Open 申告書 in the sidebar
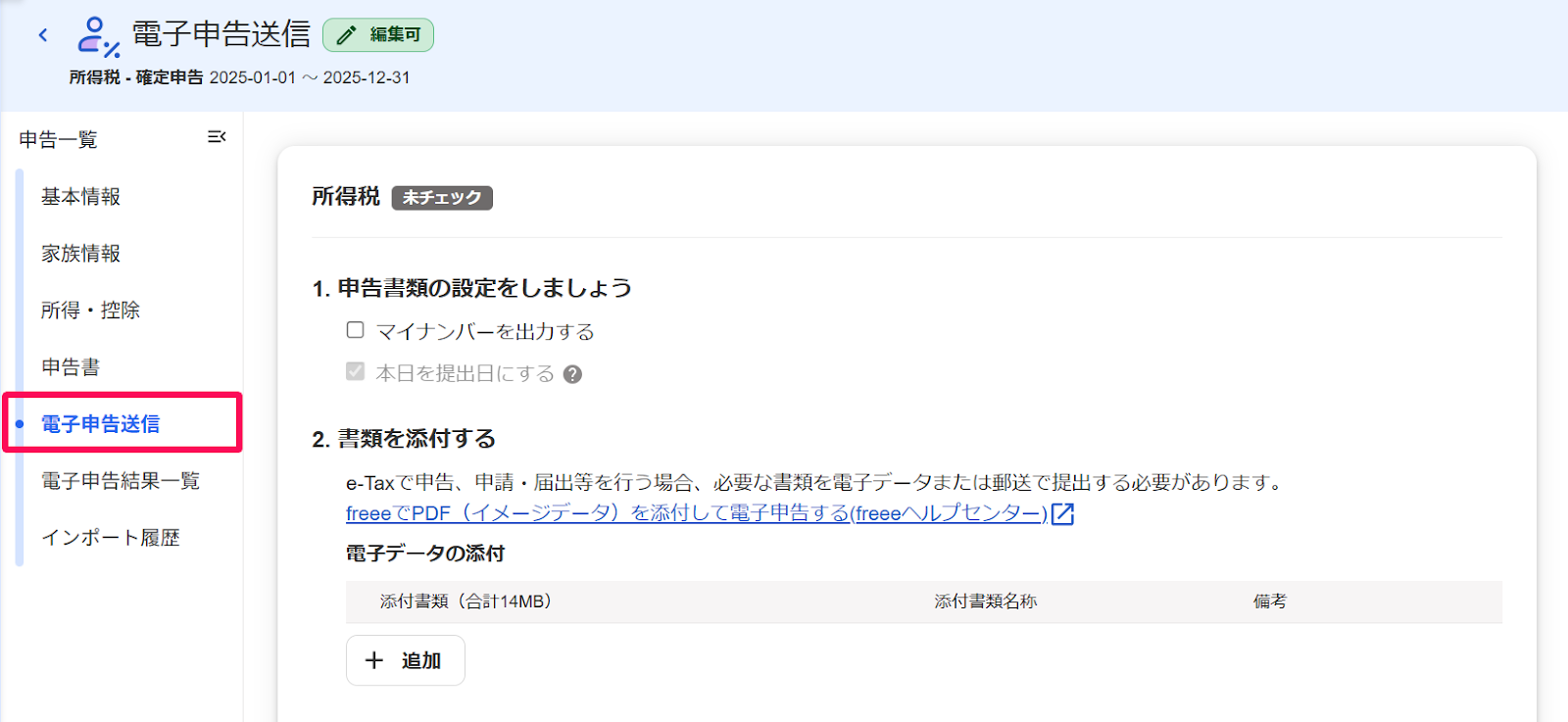The height and width of the screenshot is (722, 1568). click(71, 367)
